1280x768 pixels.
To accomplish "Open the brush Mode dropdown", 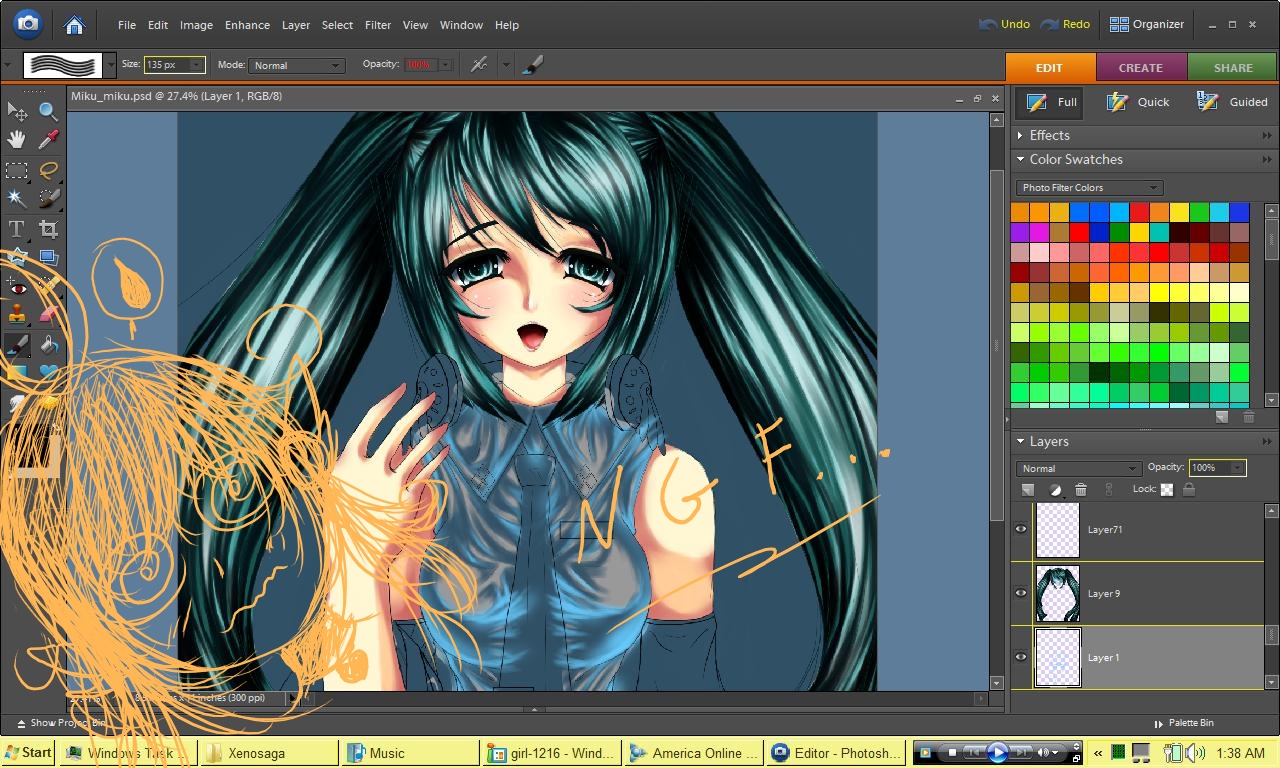I will click(296, 65).
